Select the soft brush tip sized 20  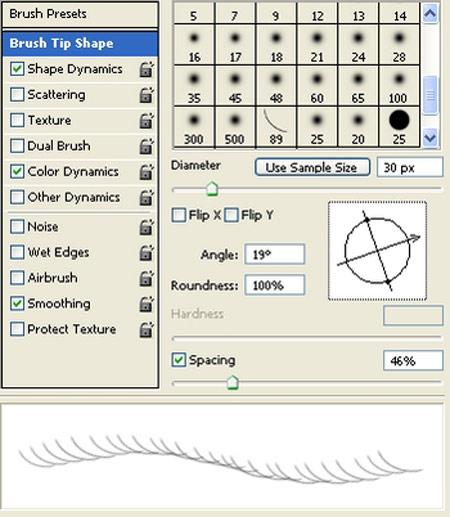pyautogui.click(x=358, y=127)
